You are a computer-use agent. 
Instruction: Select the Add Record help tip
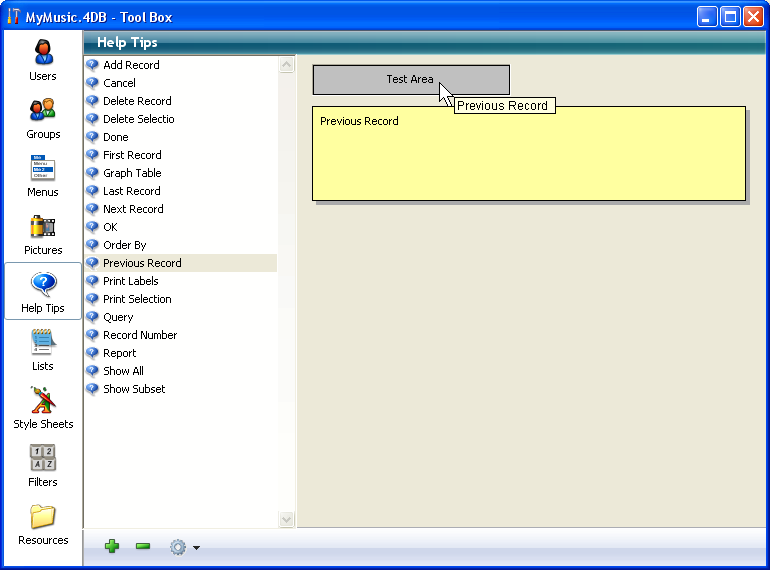tap(131, 65)
